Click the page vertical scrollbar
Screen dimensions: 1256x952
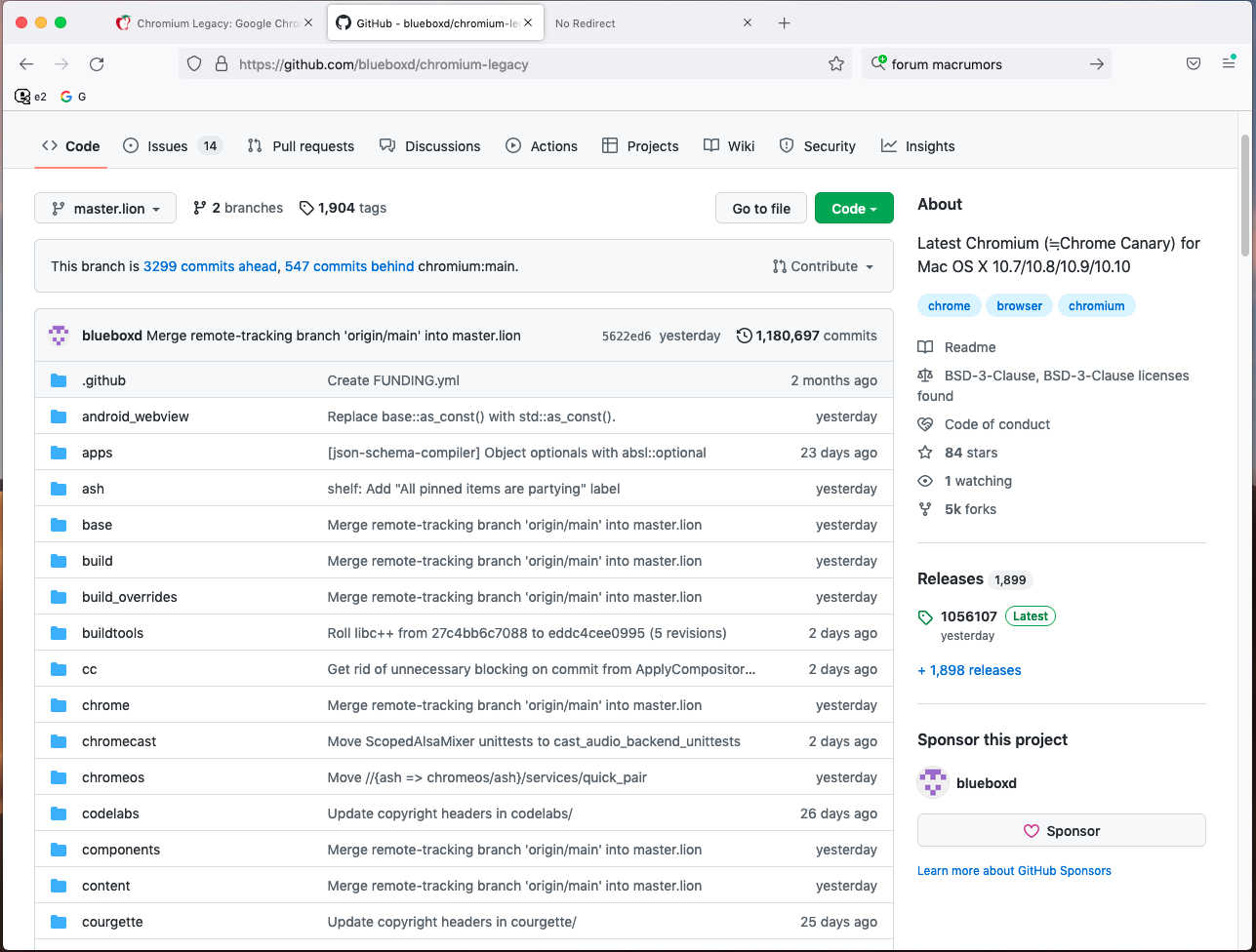click(x=1245, y=195)
